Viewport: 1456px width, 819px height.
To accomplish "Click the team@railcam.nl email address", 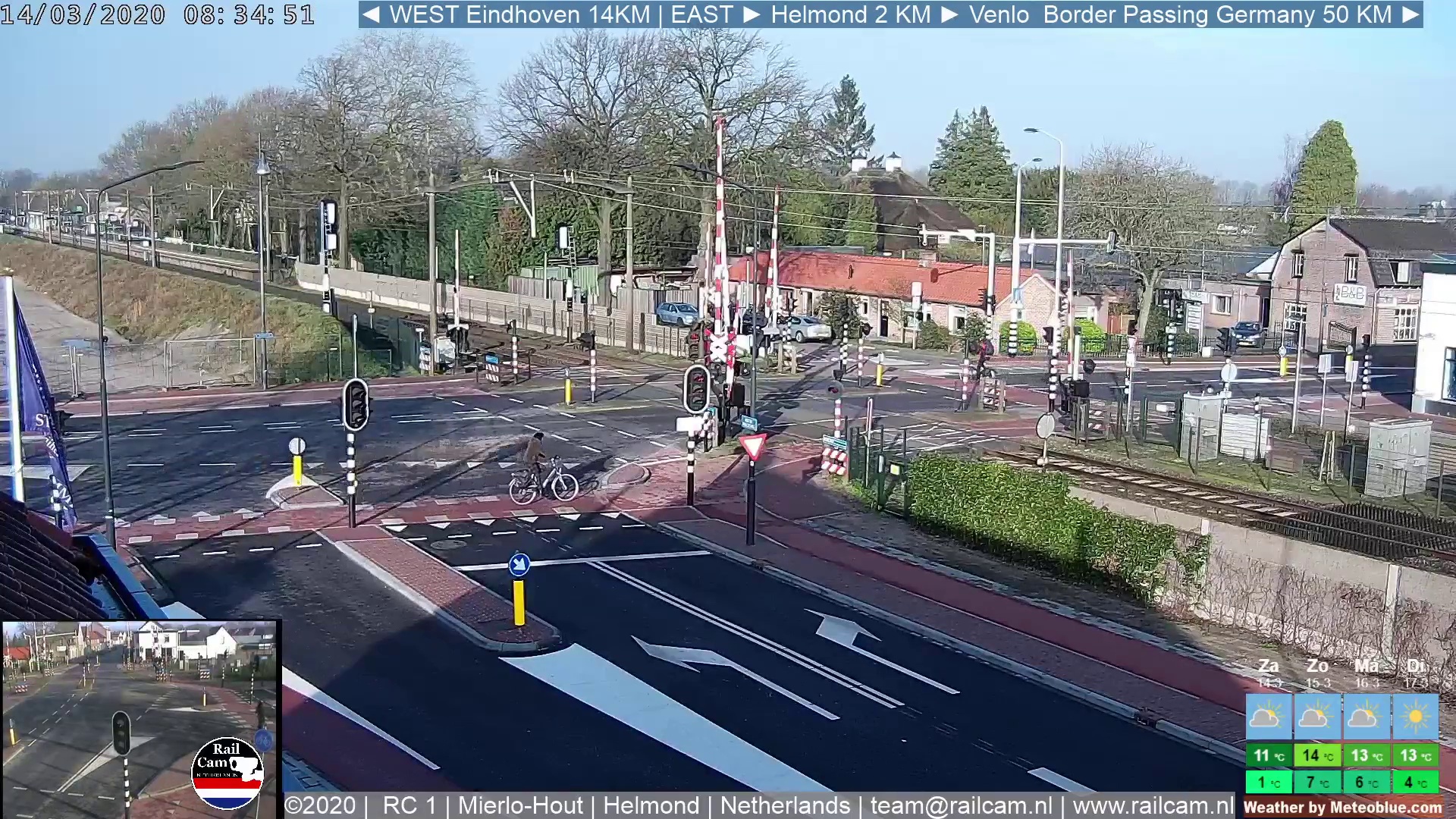I will click(x=961, y=805).
